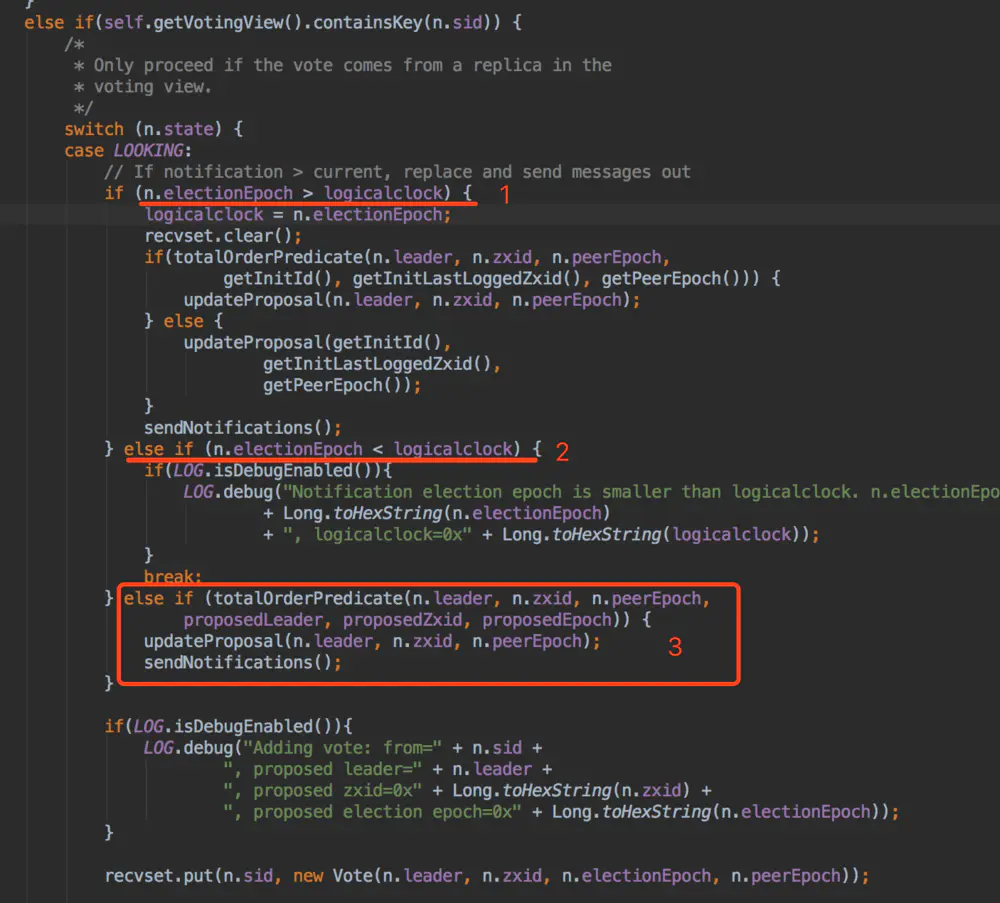The image size is (1000, 903).
Task: Click the "break;" statement
Action: [x=173, y=577]
